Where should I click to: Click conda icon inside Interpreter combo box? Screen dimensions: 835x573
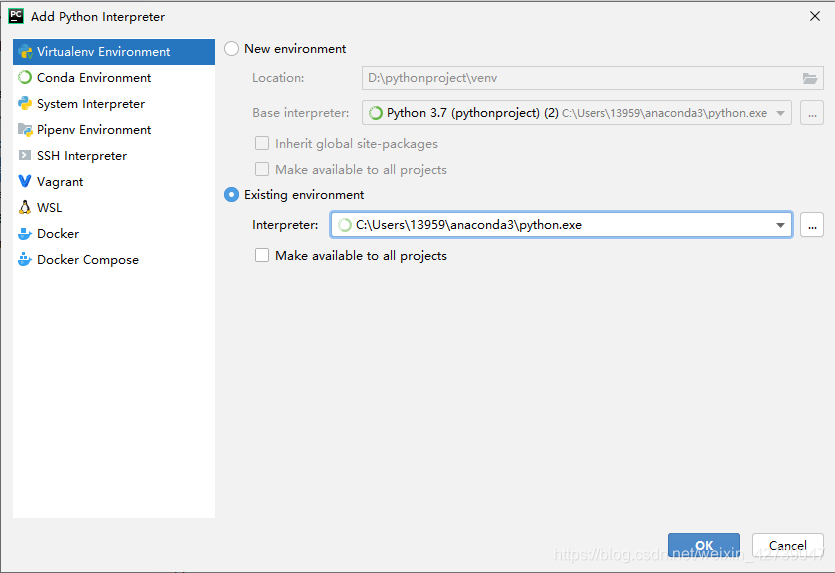click(x=345, y=225)
